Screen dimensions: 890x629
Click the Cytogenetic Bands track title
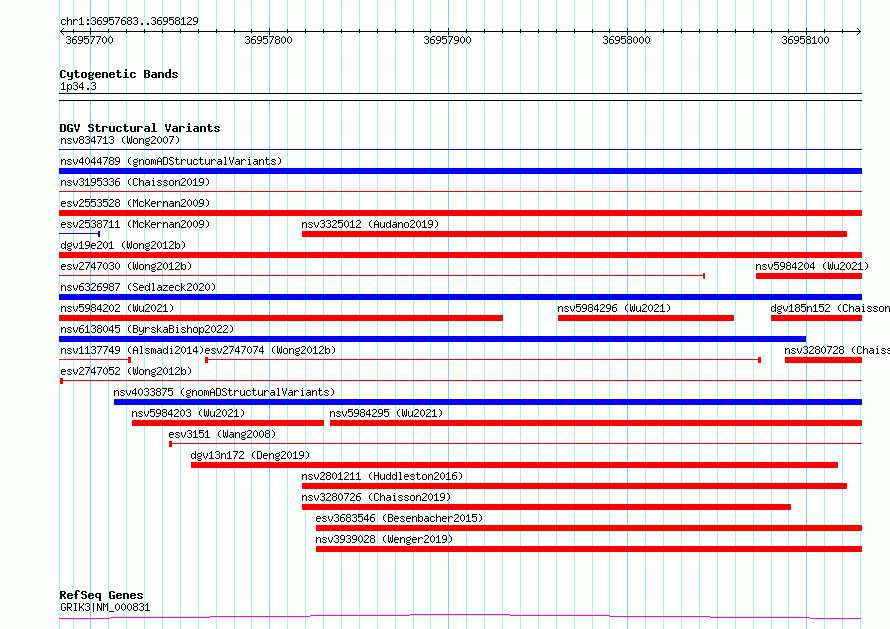coord(119,74)
